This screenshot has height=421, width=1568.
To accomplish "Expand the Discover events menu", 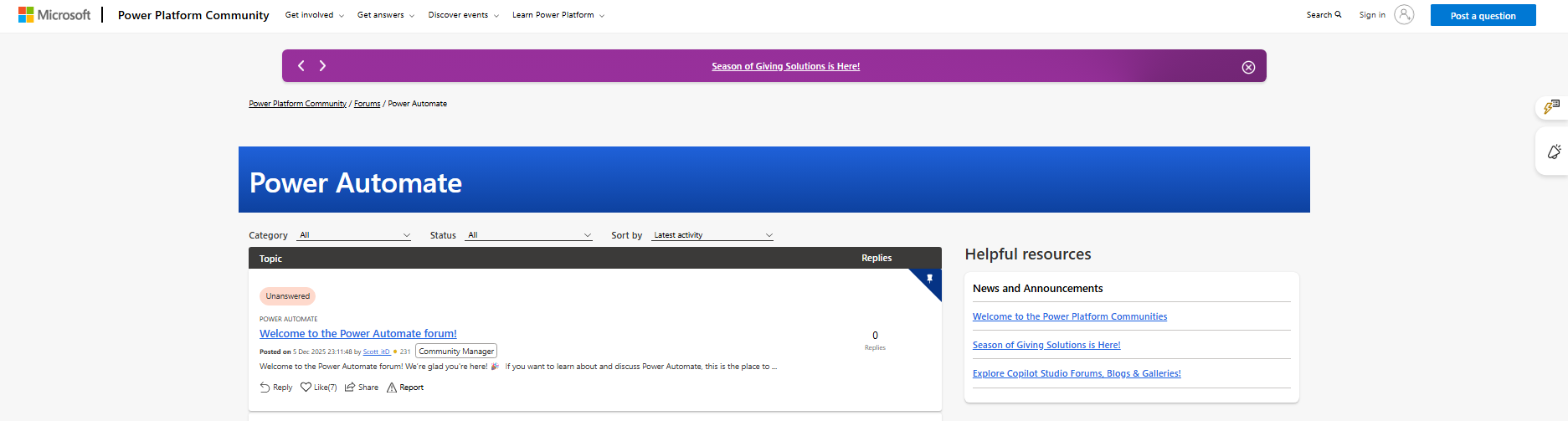I will [x=464, y=15].
